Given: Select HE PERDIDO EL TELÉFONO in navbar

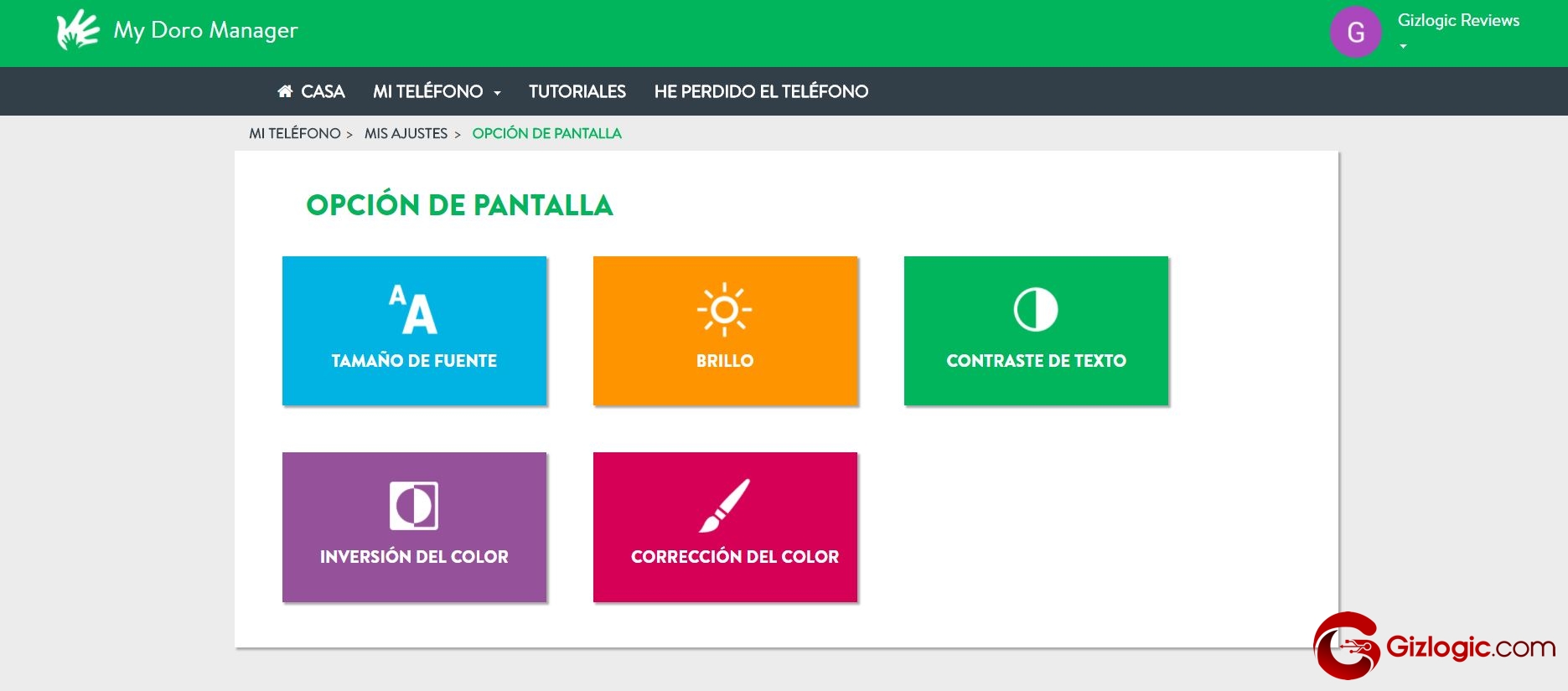Looking at the screenshot, I should (761, 91).
